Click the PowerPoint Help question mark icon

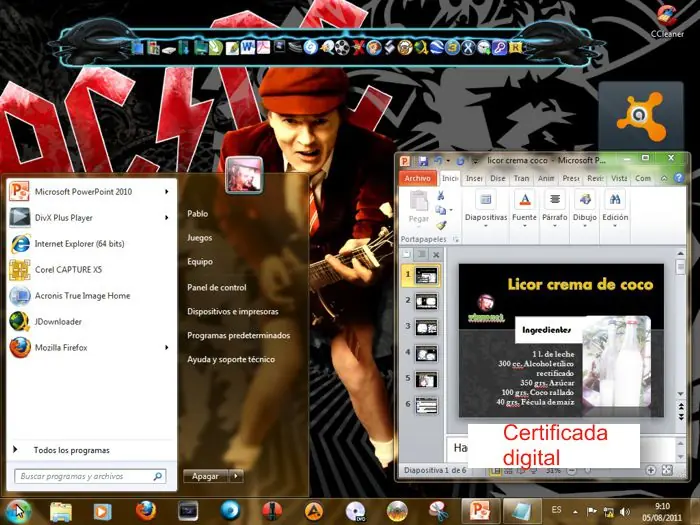679,179
